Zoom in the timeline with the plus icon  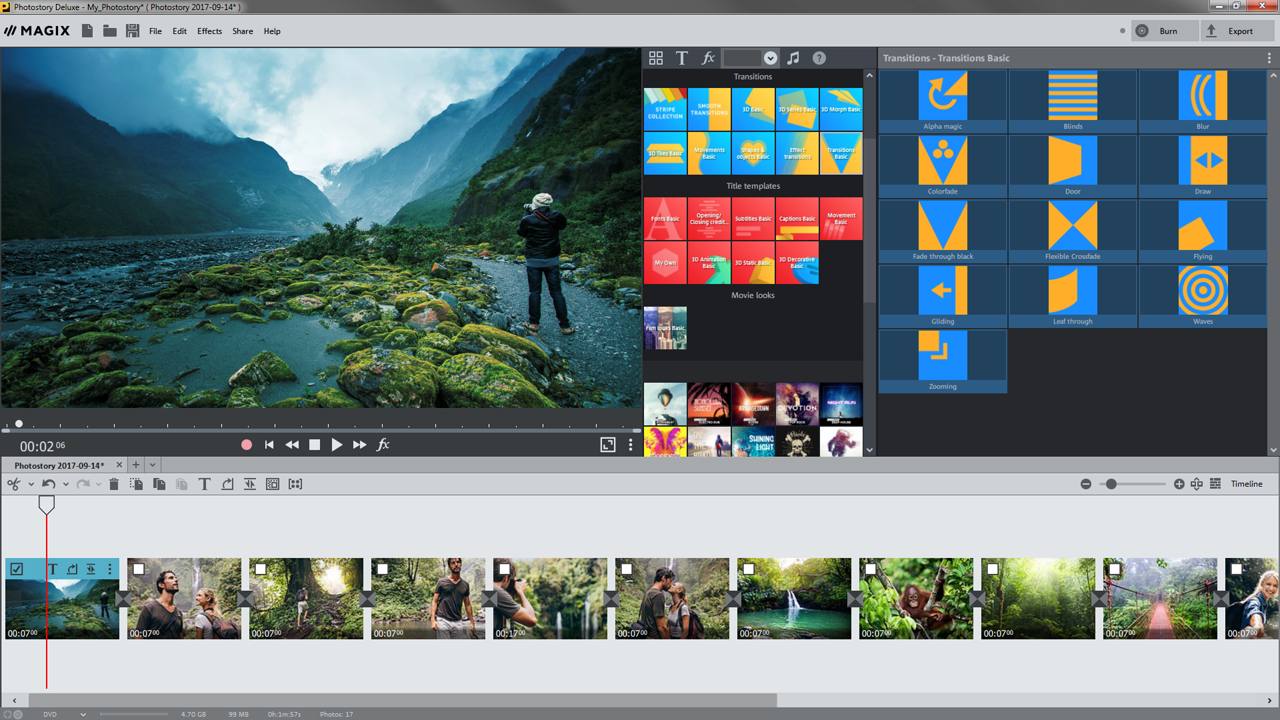pyautogui.click(x=1179, y=484)
